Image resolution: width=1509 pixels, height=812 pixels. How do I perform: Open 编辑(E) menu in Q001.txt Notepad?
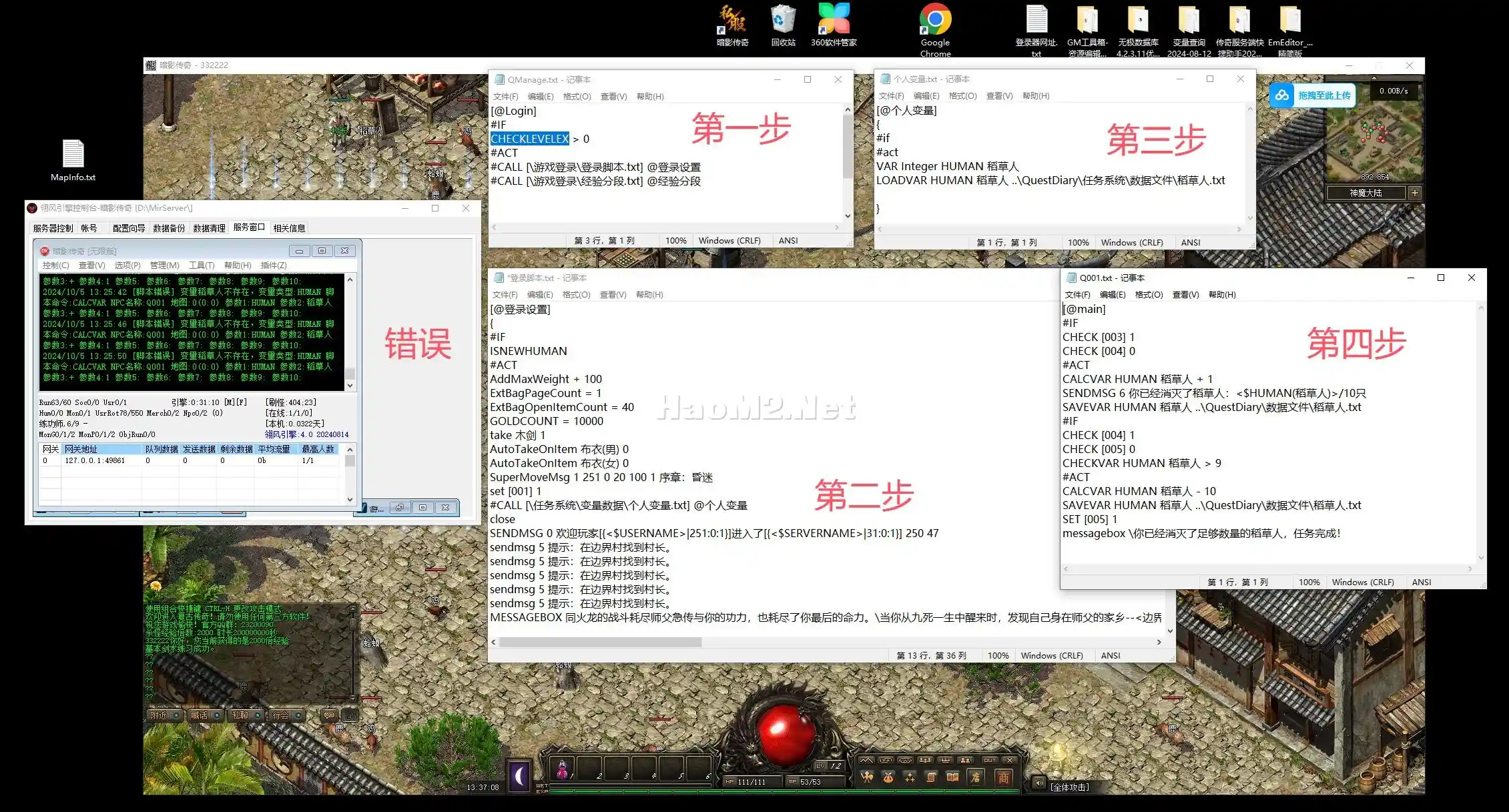(1112, 295)
